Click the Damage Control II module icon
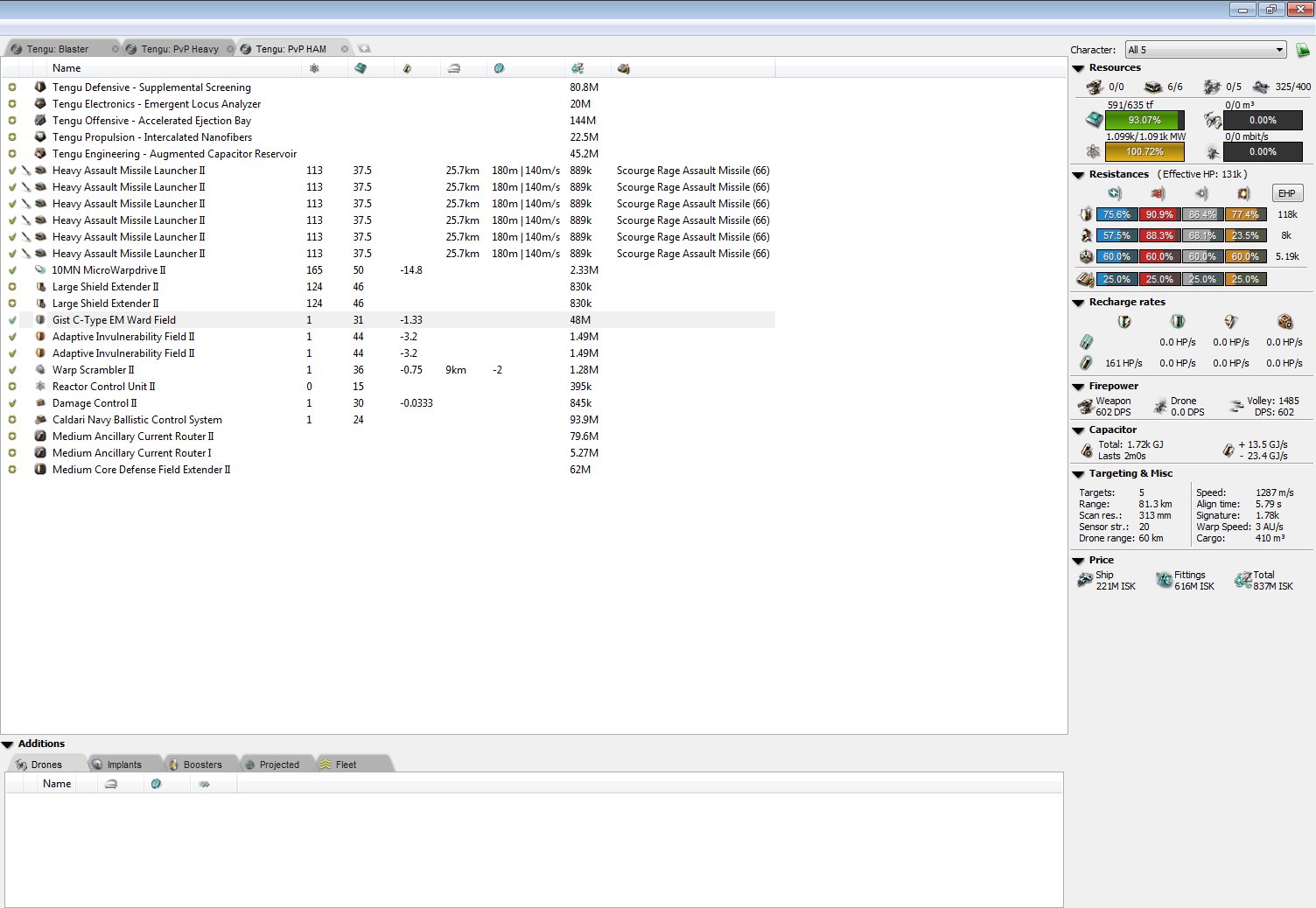 (x=40, y=403)
